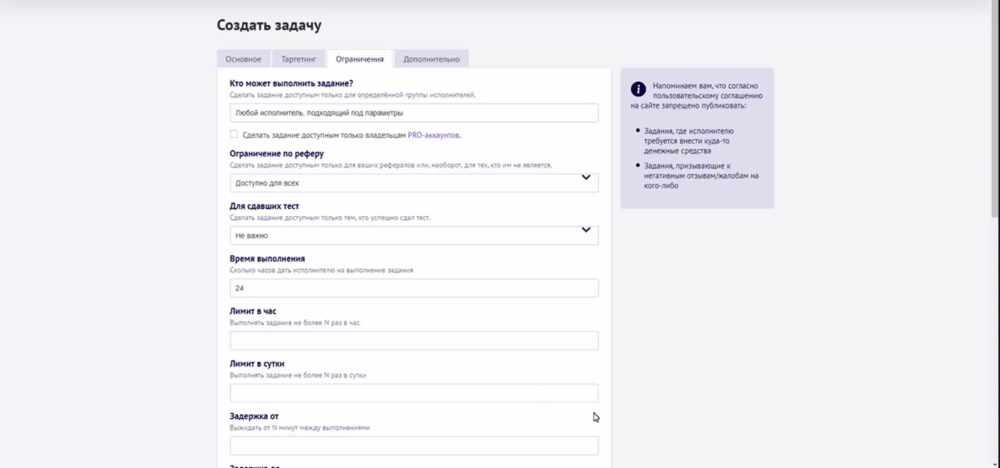Open the Таргетинг tab
1000x468 pixels.
coord(299,59)
